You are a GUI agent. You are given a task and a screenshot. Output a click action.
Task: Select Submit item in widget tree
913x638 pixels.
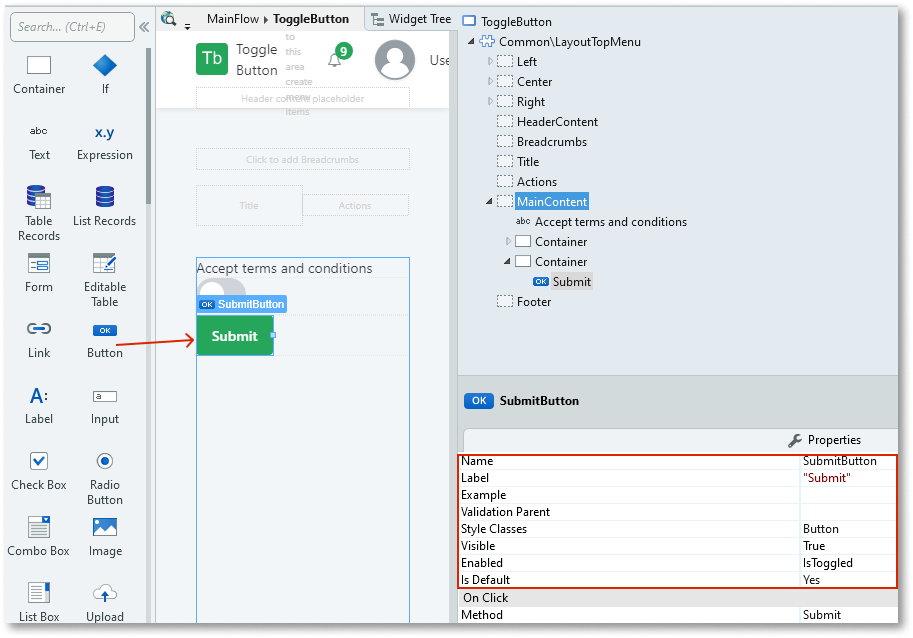click(571, 282)
